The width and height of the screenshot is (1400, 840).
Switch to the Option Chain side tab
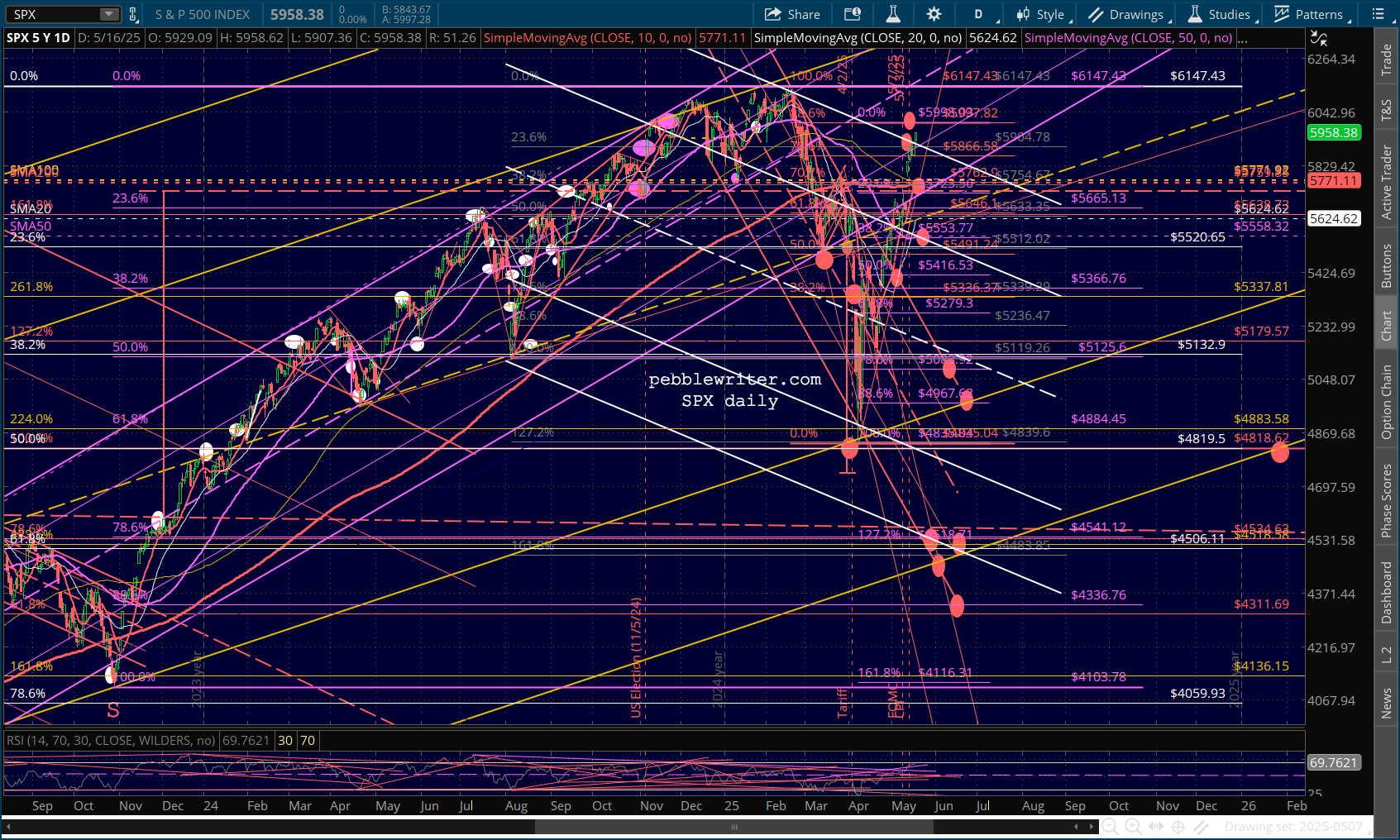[1387, 403]
